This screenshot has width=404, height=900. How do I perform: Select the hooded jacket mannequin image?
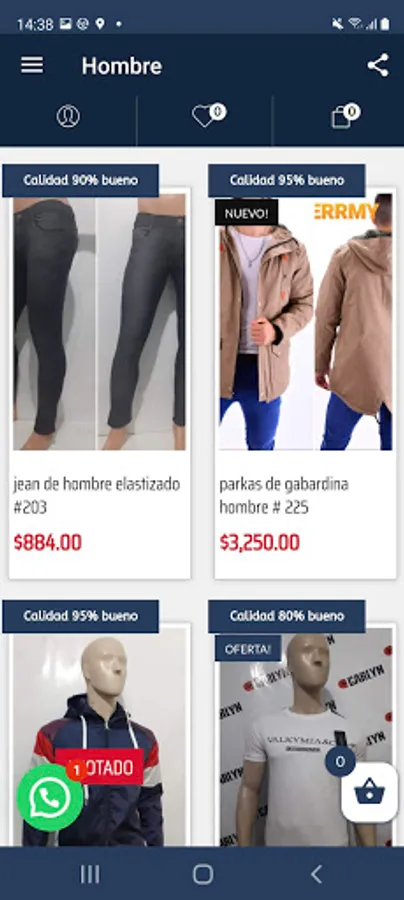click(99, 736)
